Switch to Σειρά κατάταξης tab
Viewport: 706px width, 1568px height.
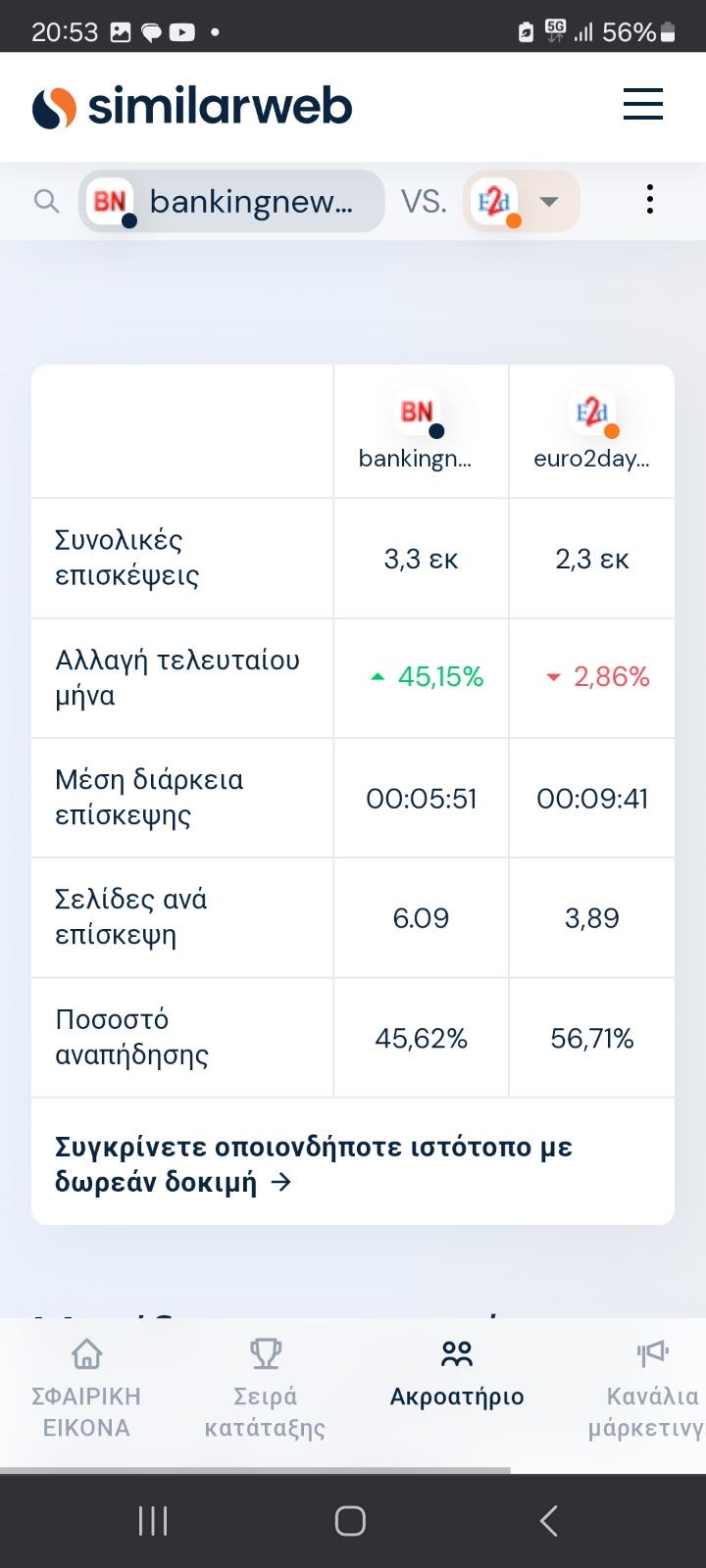(x=265, y=1392)
